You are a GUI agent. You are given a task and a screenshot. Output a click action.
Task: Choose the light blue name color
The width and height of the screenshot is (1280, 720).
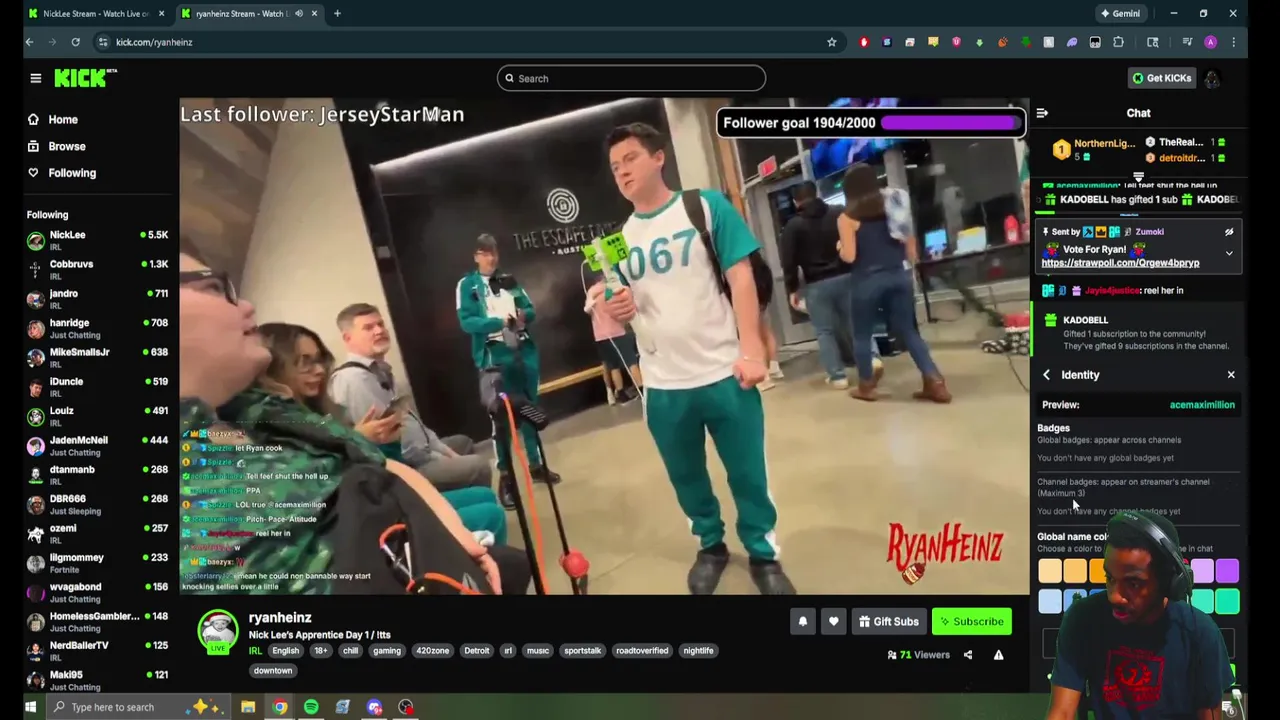1049,601
